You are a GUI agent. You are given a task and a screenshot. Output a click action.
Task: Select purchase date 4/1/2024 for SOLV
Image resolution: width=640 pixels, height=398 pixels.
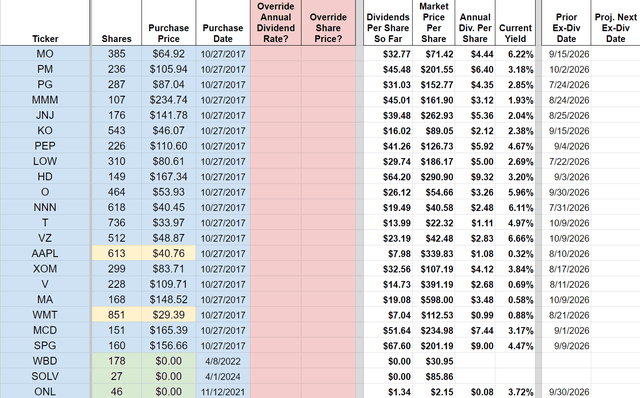[223, 376]
